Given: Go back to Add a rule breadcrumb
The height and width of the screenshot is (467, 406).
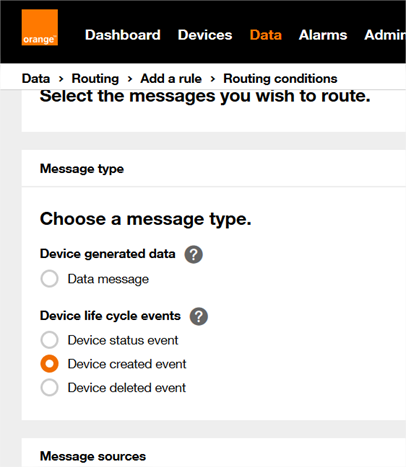Looking at the screenshot, I should click(x=171, y=79).
